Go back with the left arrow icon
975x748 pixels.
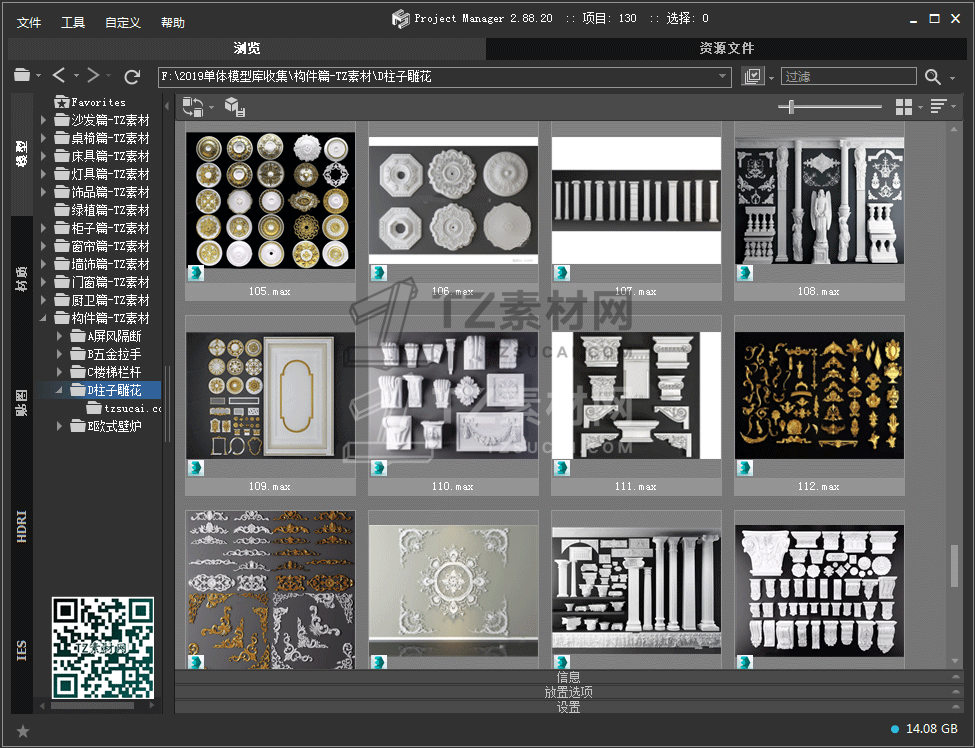59,76
